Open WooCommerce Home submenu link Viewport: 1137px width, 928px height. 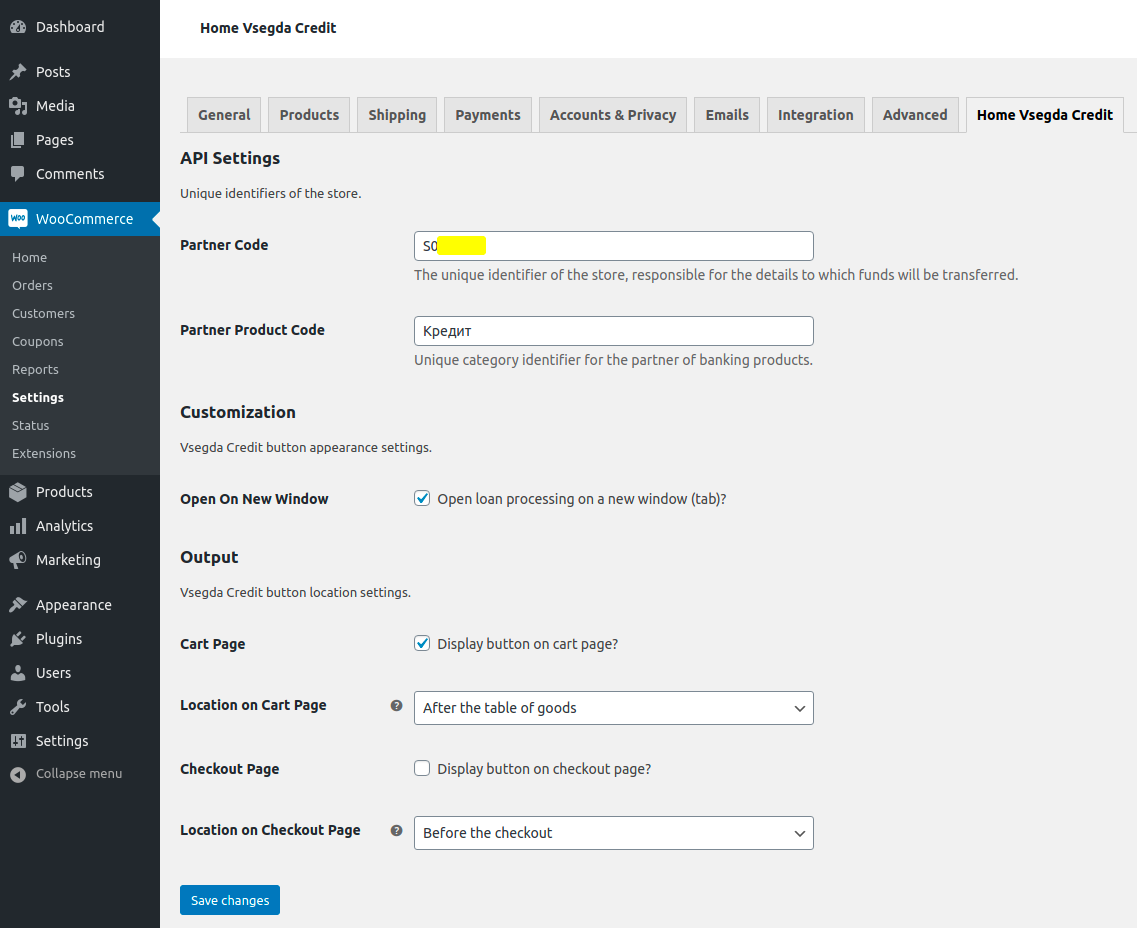(x=29, y=257)
